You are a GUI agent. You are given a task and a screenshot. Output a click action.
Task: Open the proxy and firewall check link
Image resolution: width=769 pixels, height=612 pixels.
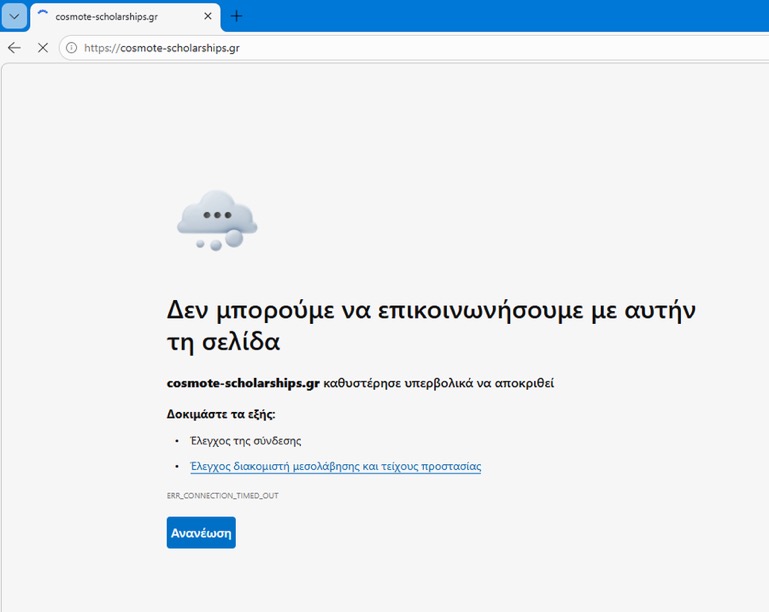point(335,466)
